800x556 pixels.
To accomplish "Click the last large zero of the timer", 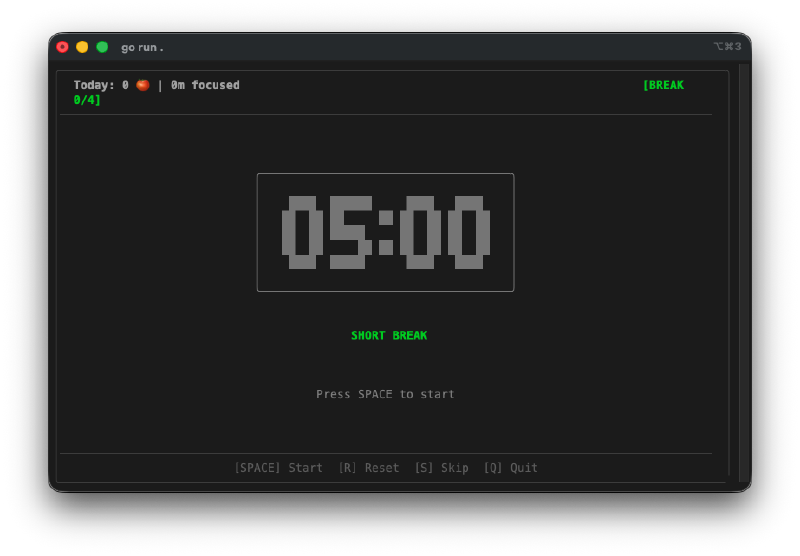I will (468, 232).
